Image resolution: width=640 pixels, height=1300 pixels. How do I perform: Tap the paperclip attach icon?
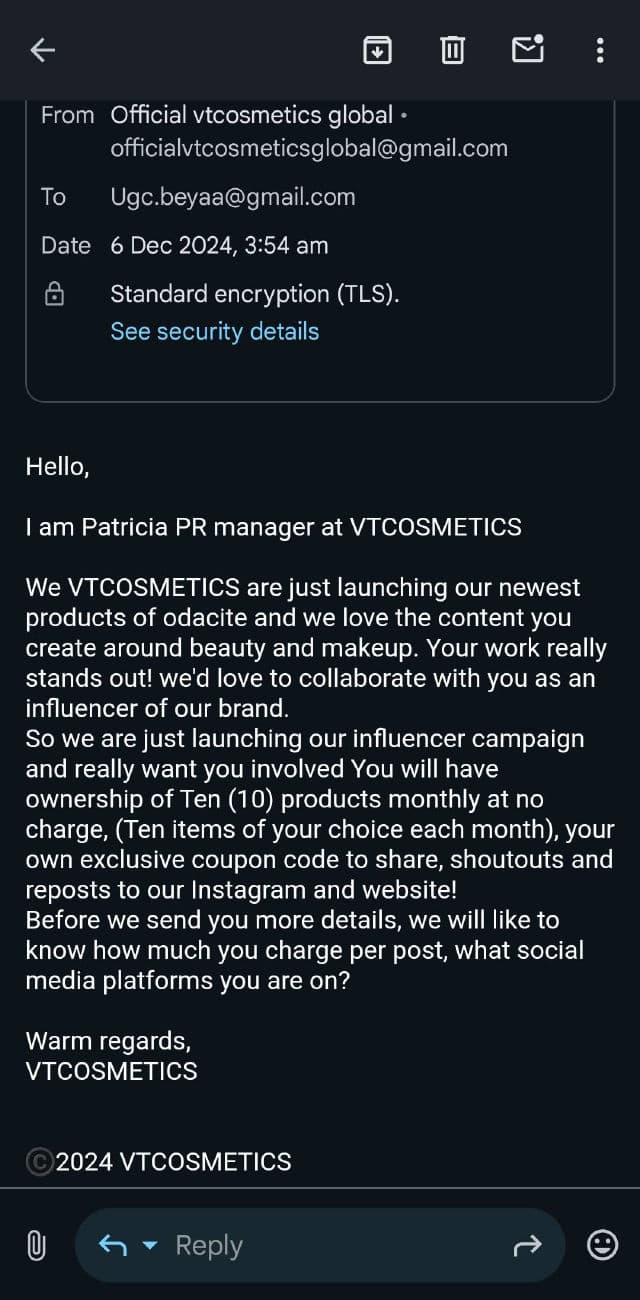pyautogui.click(x=36, y=1245)
